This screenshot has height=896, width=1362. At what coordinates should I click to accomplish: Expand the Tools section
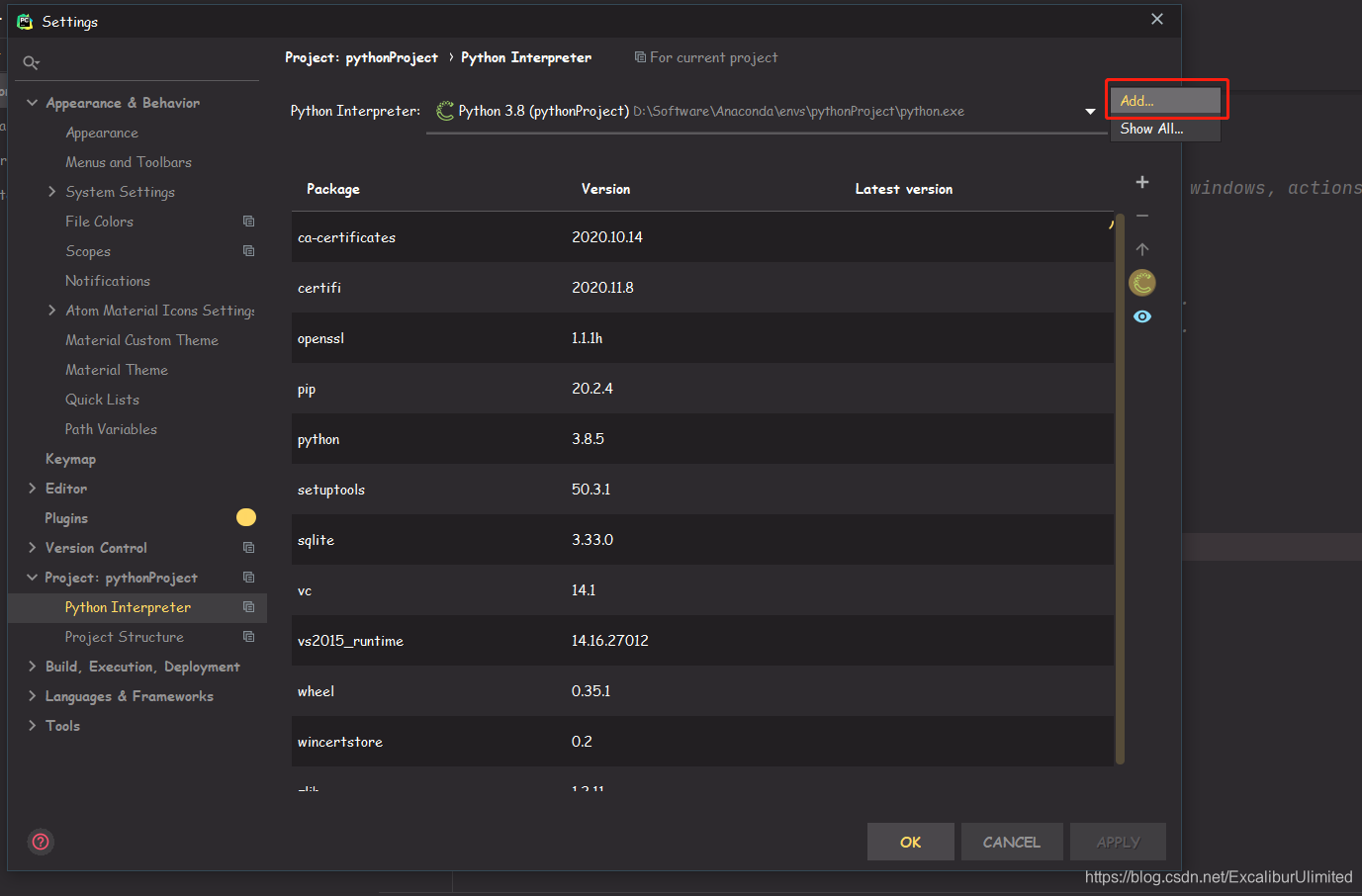(32, 726)
